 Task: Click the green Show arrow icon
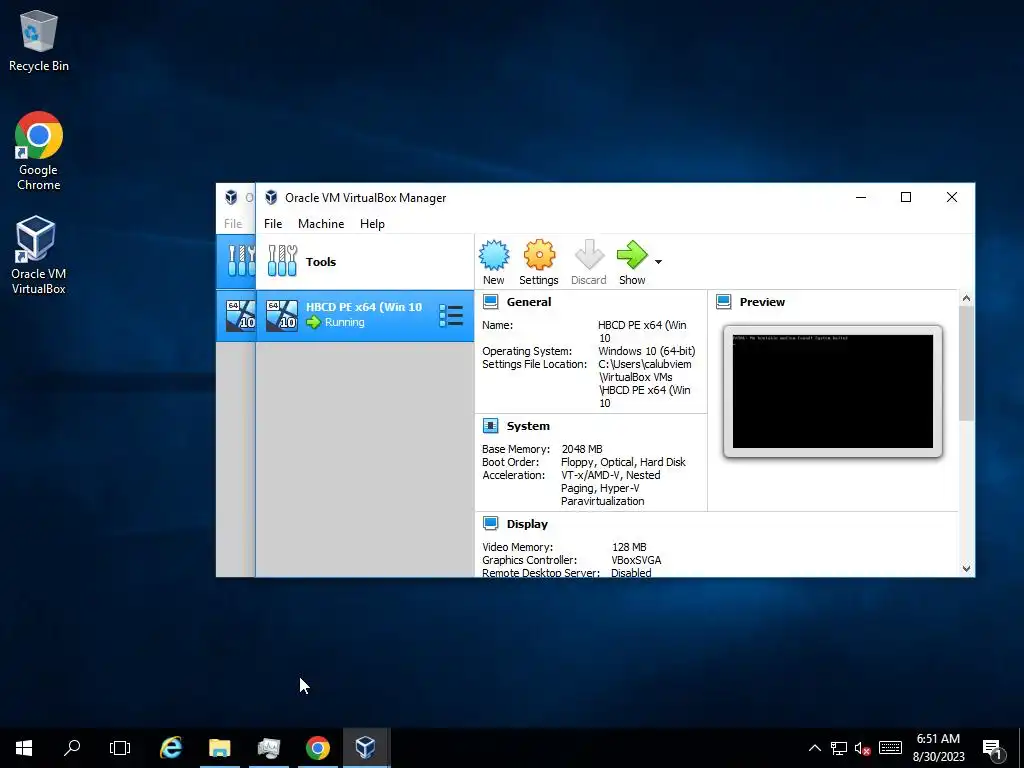click(632, 255)
